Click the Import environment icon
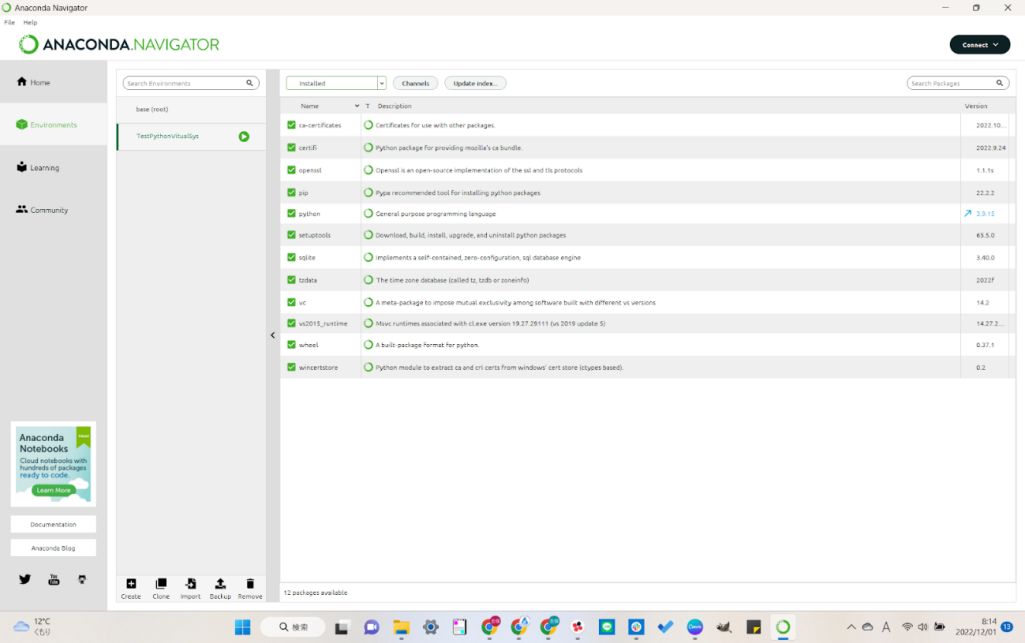Viewport: 1025px width, 643px height. 190,584
